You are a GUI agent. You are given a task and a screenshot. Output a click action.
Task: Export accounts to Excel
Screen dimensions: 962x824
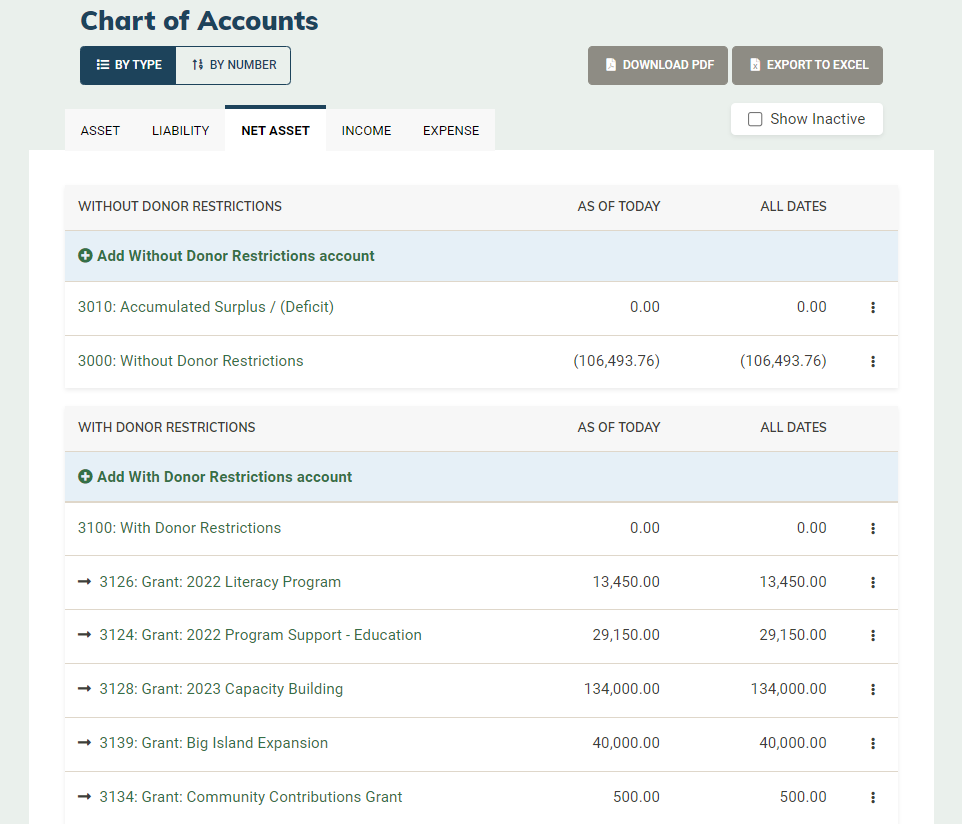(807, 65)
